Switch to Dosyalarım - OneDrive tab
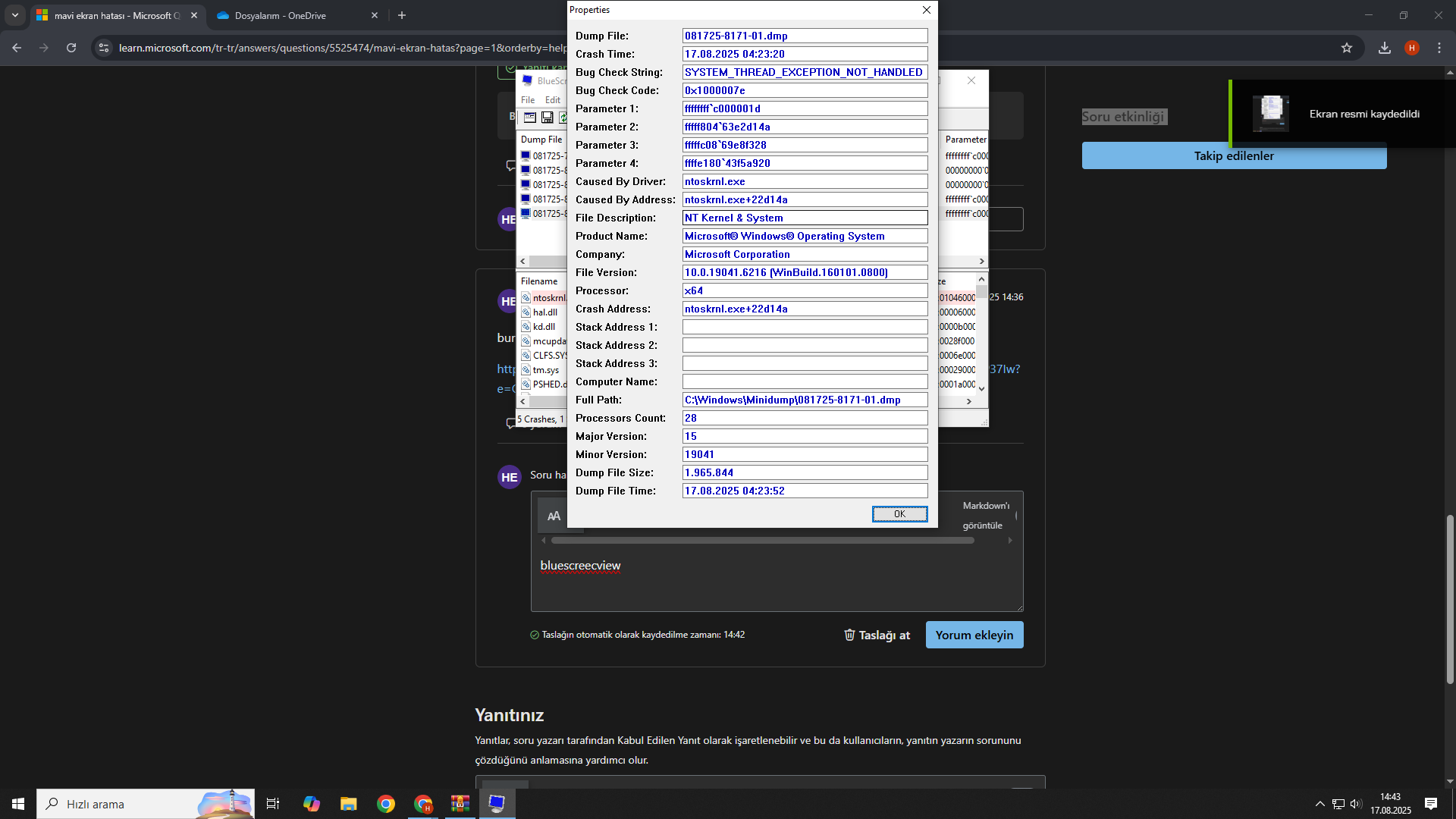 (x=297, y=15)
